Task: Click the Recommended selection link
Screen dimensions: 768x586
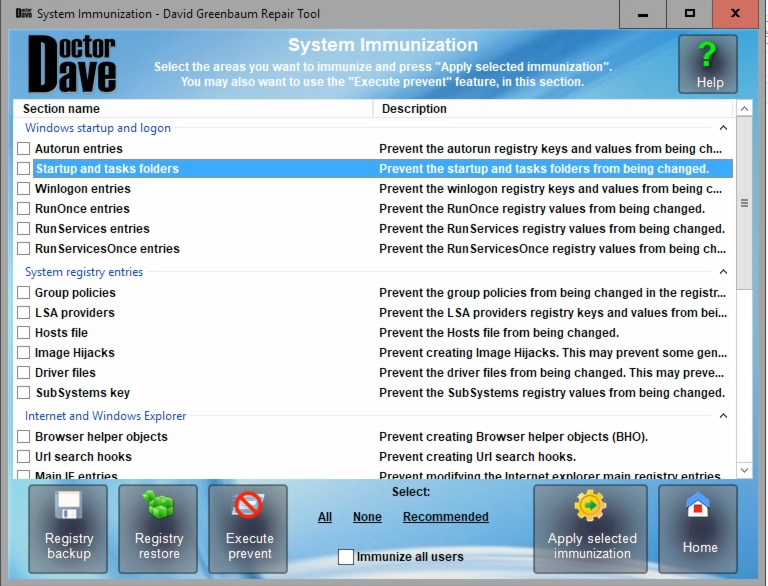Action: coord(446,517)
